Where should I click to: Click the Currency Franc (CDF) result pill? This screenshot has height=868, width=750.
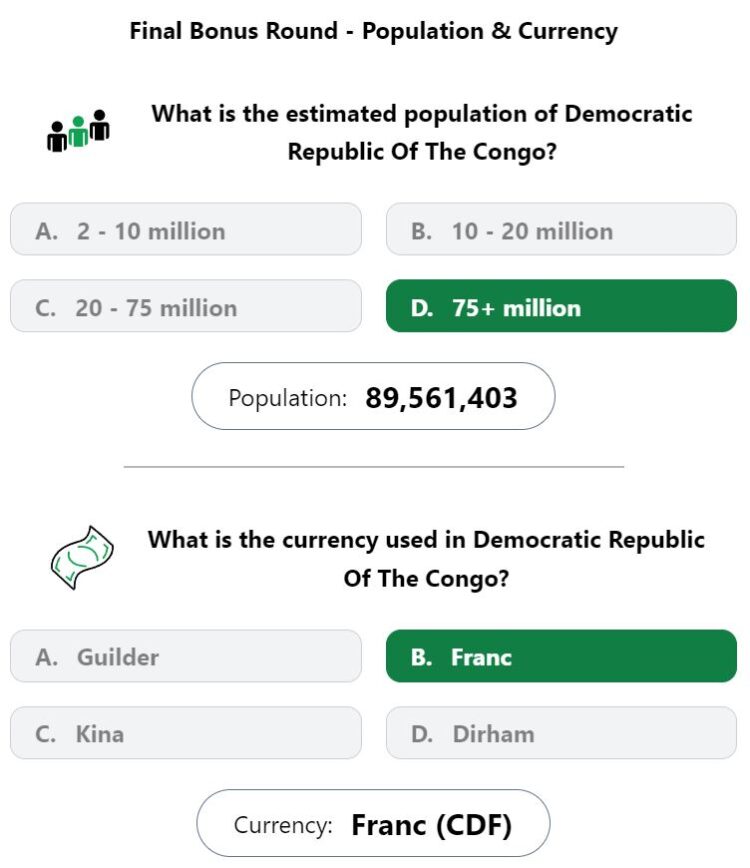click(x=373, y=824)
